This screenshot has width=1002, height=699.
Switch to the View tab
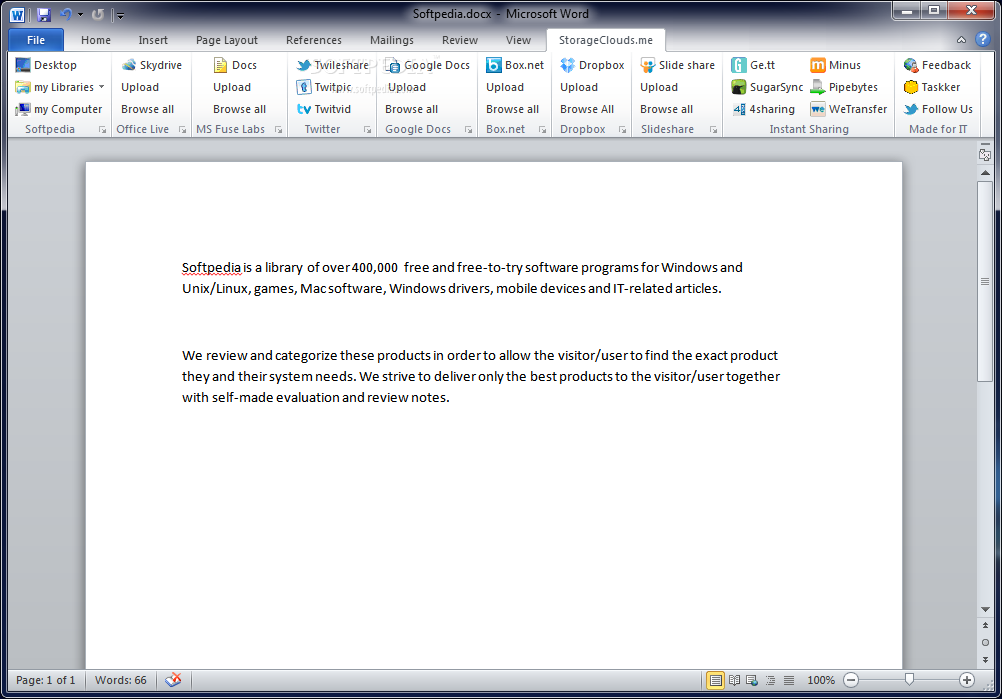(x=518, y=40)
